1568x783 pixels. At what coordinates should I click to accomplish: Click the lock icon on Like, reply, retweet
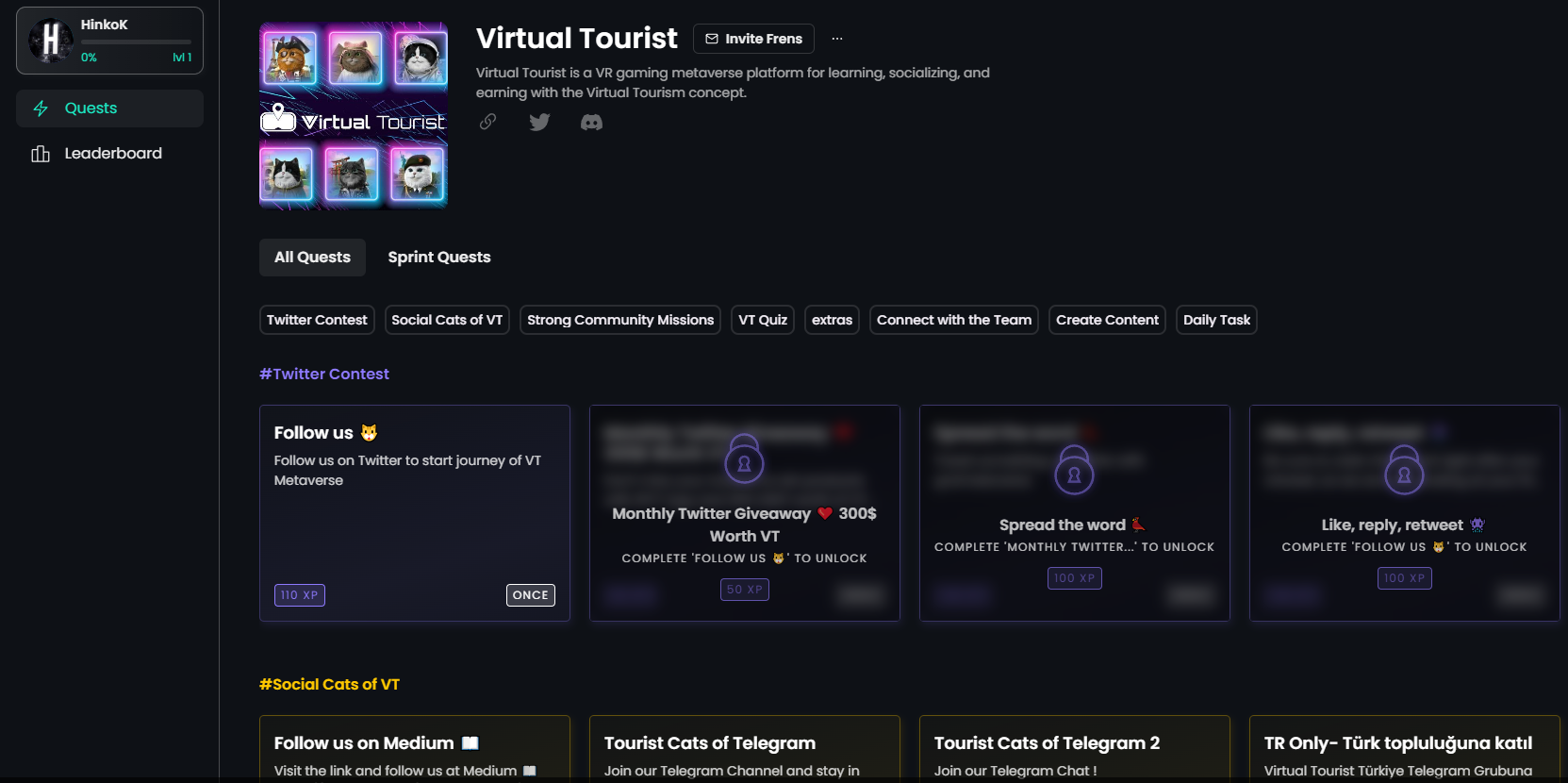point(1404,470)
